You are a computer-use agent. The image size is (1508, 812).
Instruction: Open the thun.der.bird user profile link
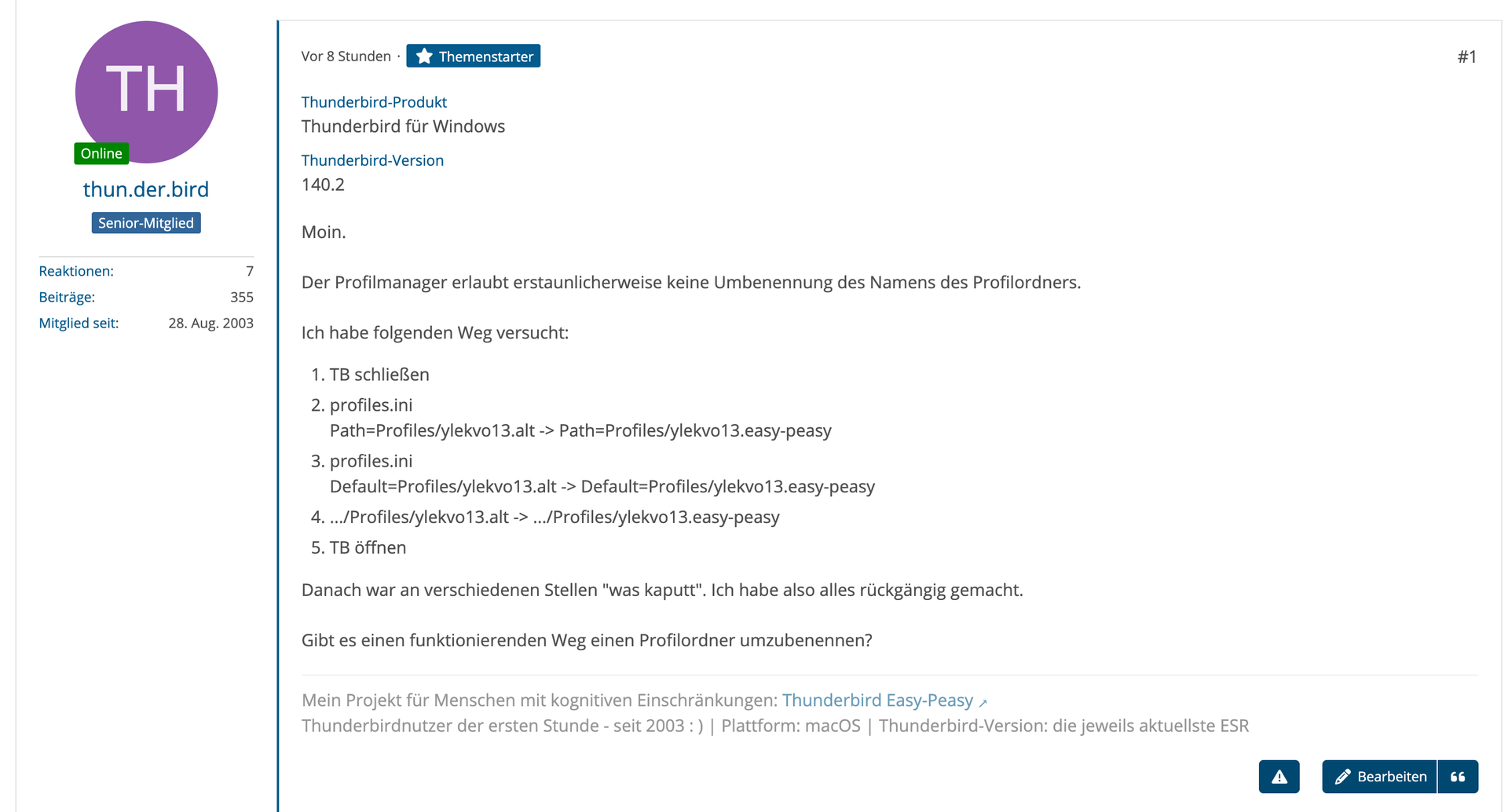146,189
